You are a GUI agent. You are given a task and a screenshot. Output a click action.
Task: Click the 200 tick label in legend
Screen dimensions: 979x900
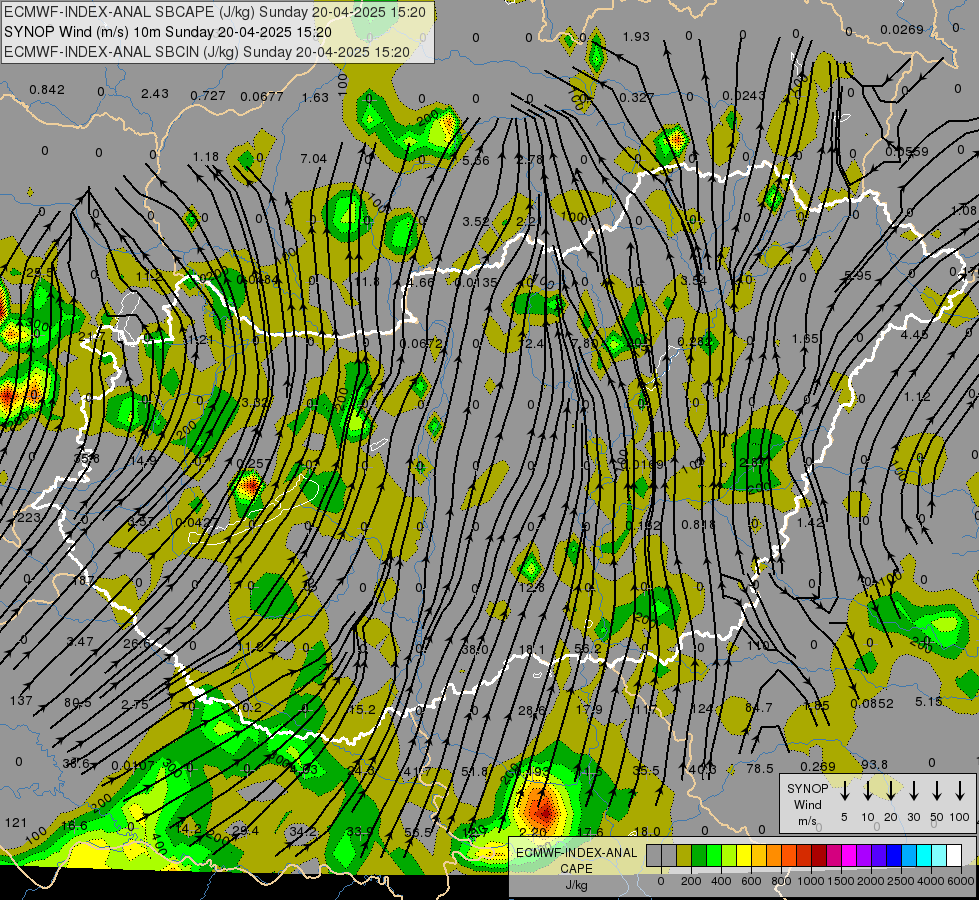coord(691,881)
